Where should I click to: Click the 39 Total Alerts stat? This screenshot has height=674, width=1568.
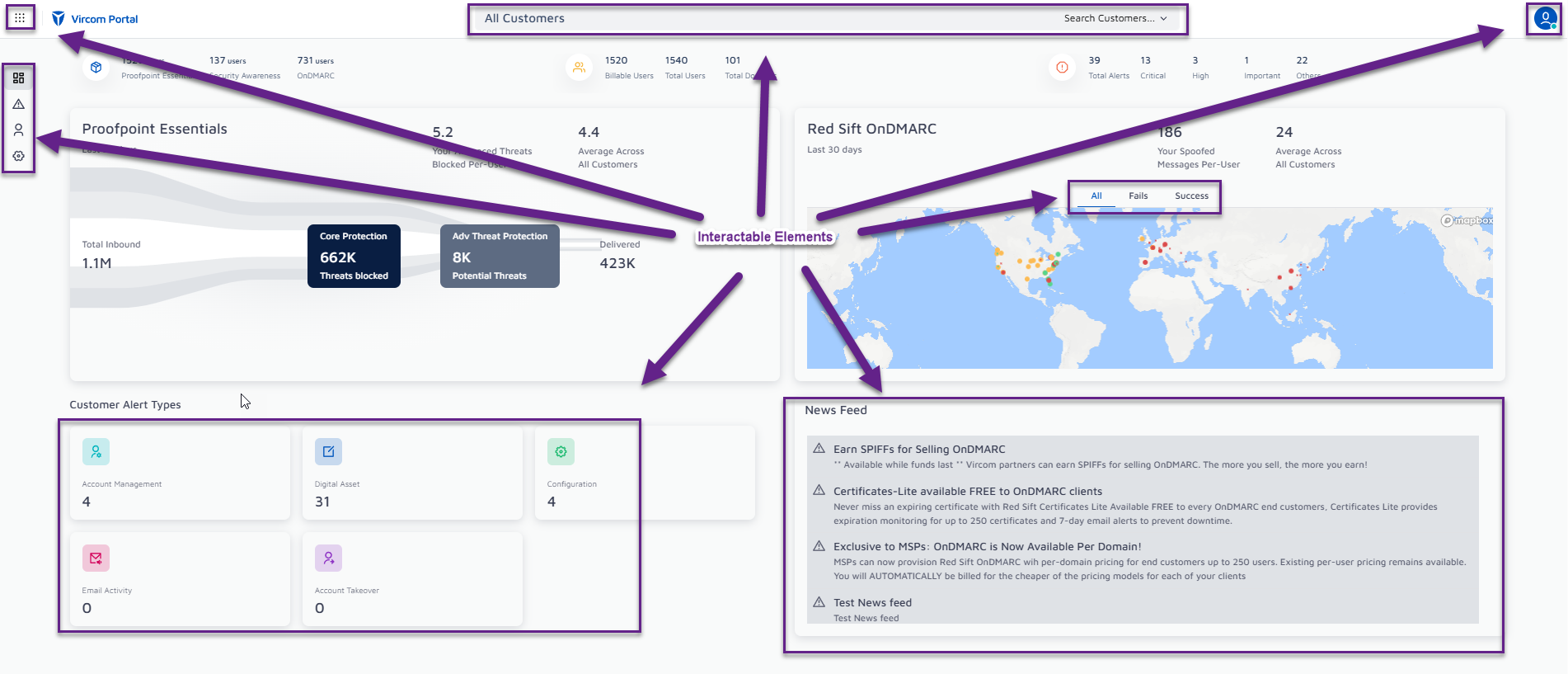(1109, 68)
